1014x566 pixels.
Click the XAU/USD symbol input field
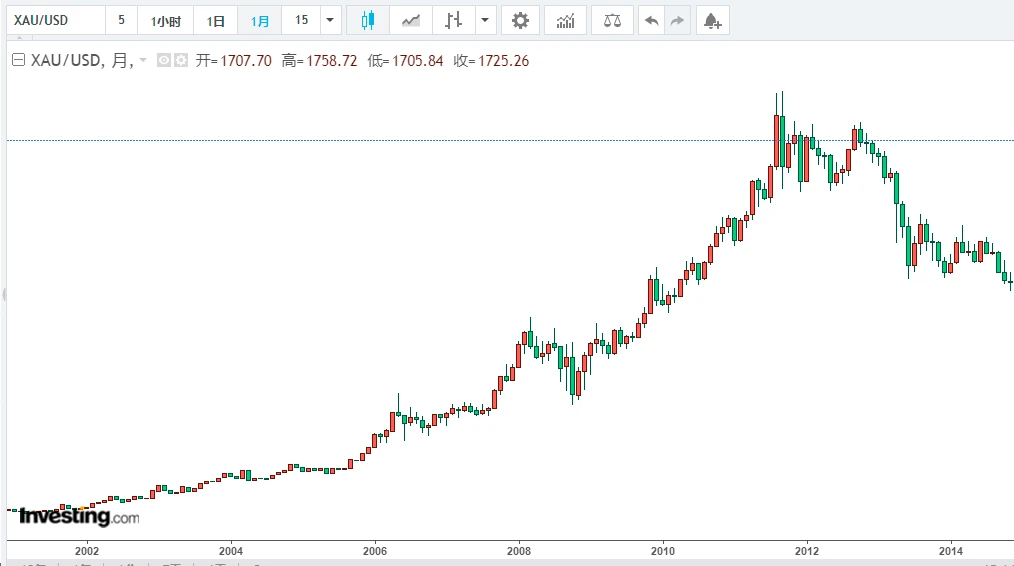click(55, 20)
